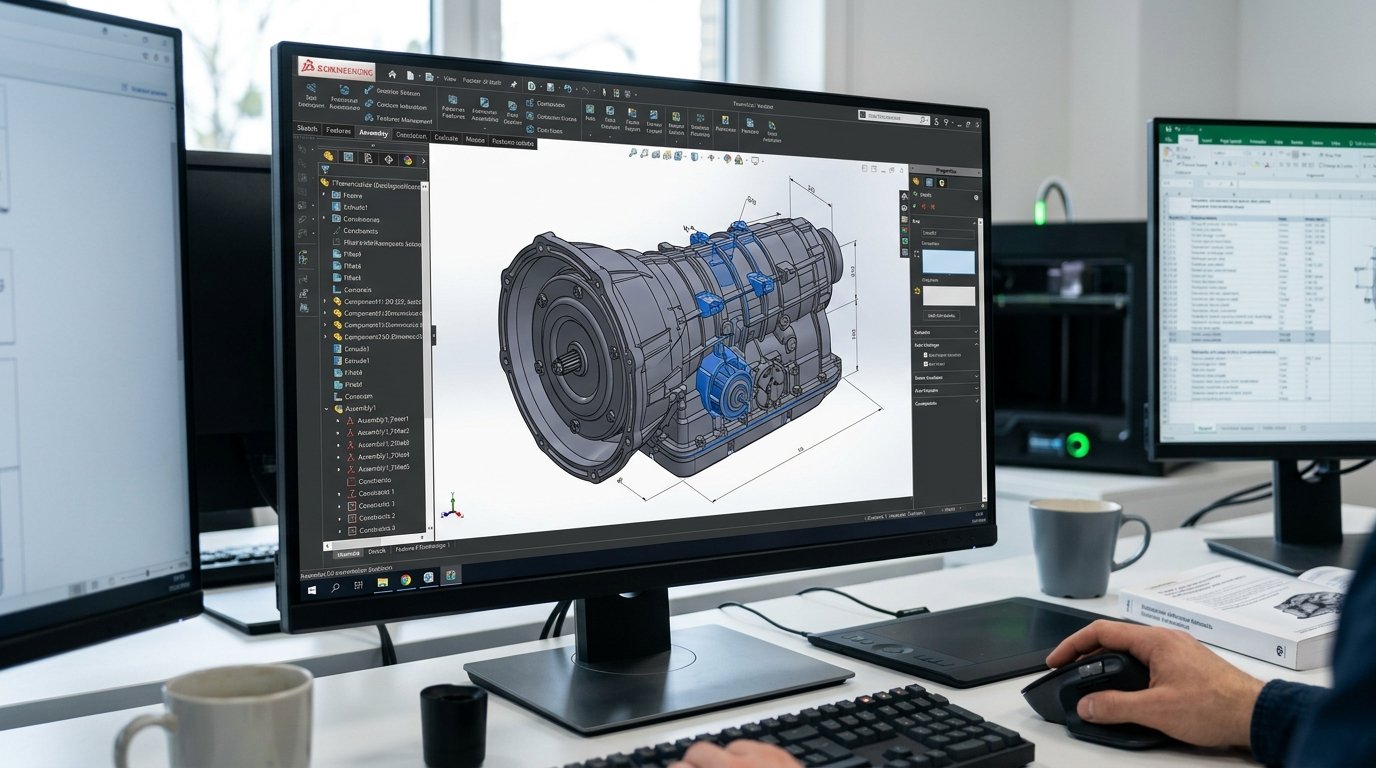The height and width of the screenshot is (768, 1376).
Task: Click the pin icon beside the title menus
Action: [x=514, y=84]
